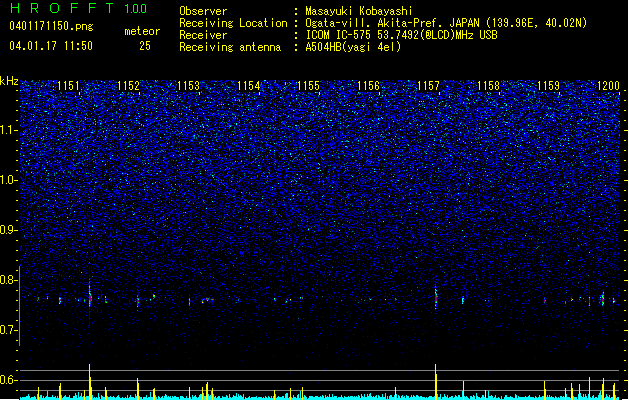
Task: Click the word meteor above the count
Action: (x=142, y=31)
